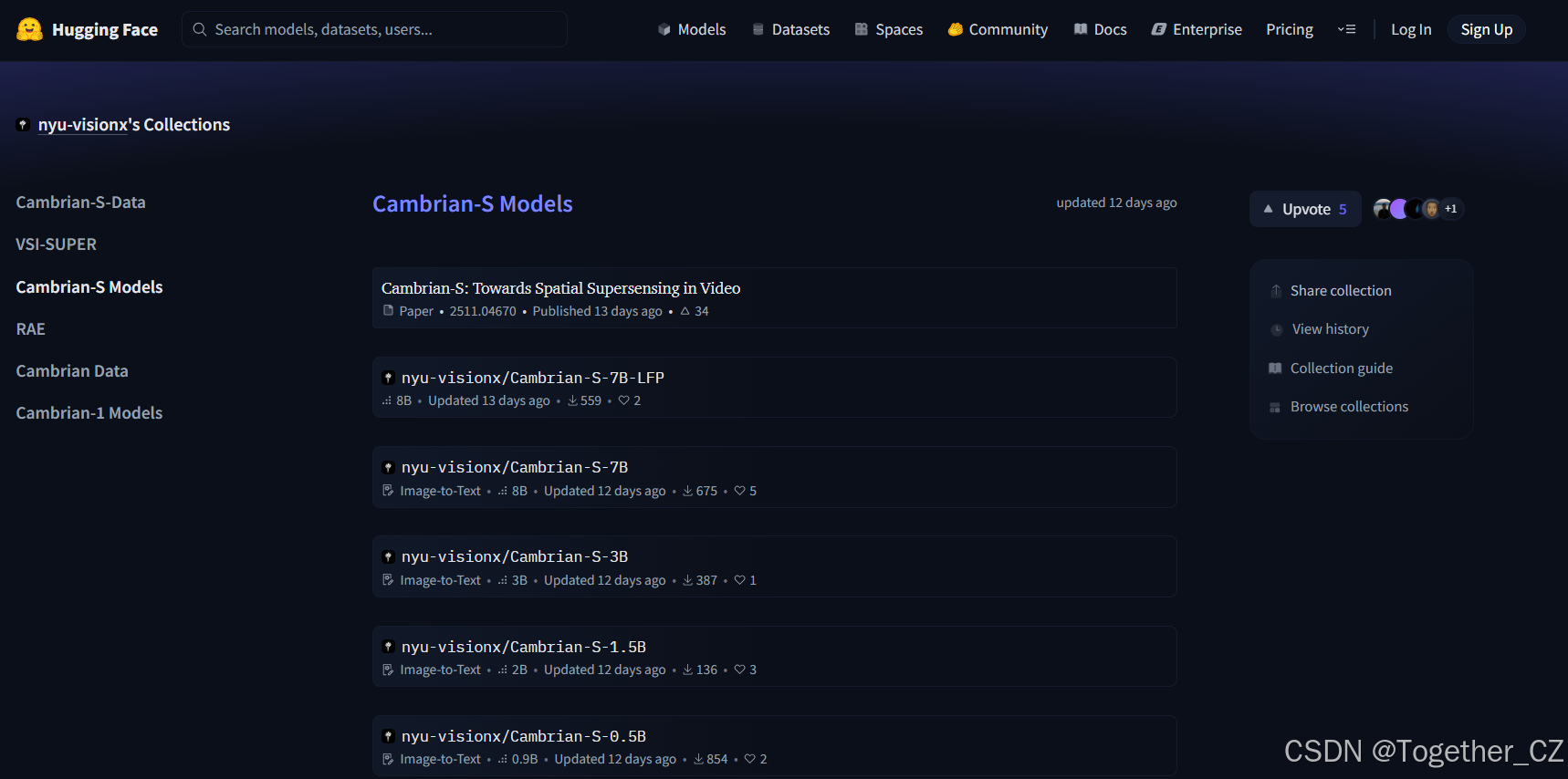Click the download icon on Cambrian-S-0.5B row
The image size is (1568, 779).
click(699, 759)
